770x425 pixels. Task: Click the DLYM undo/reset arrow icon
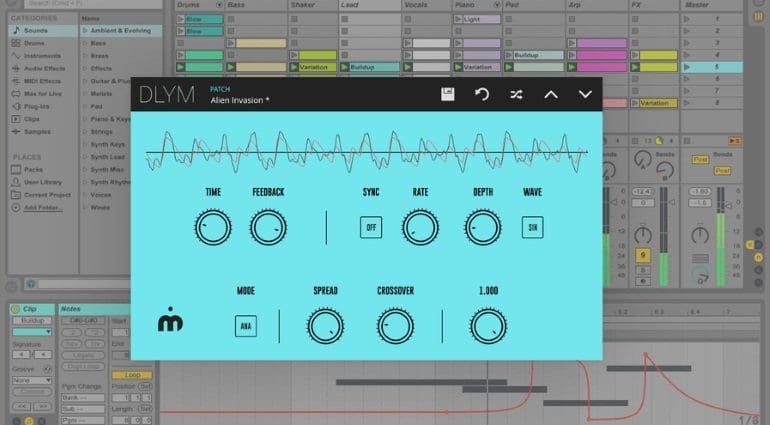[x=482, y=94]
